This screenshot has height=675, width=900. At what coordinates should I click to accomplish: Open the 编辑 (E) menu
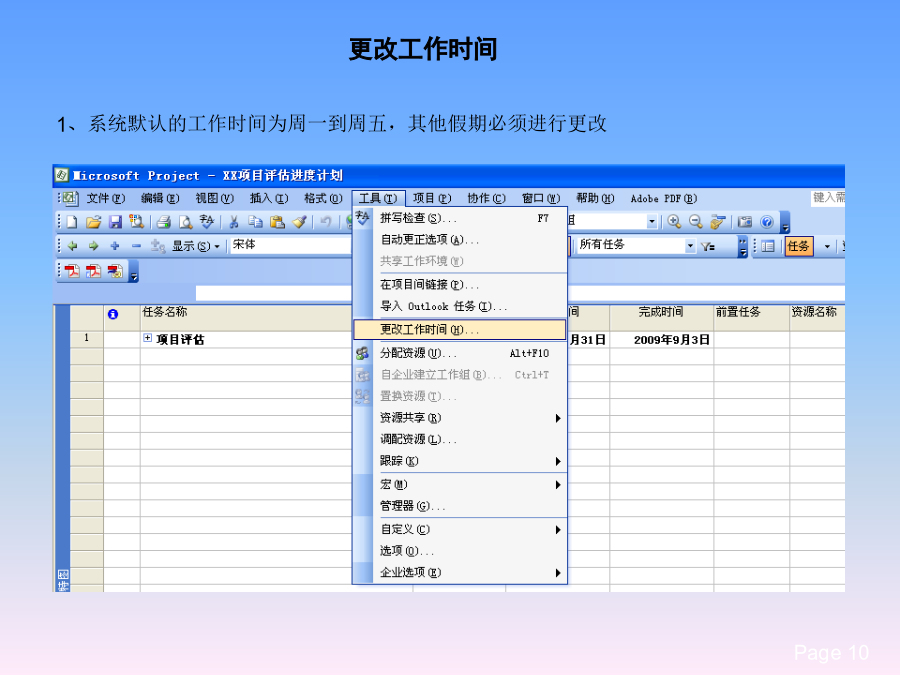coord(160,199)
